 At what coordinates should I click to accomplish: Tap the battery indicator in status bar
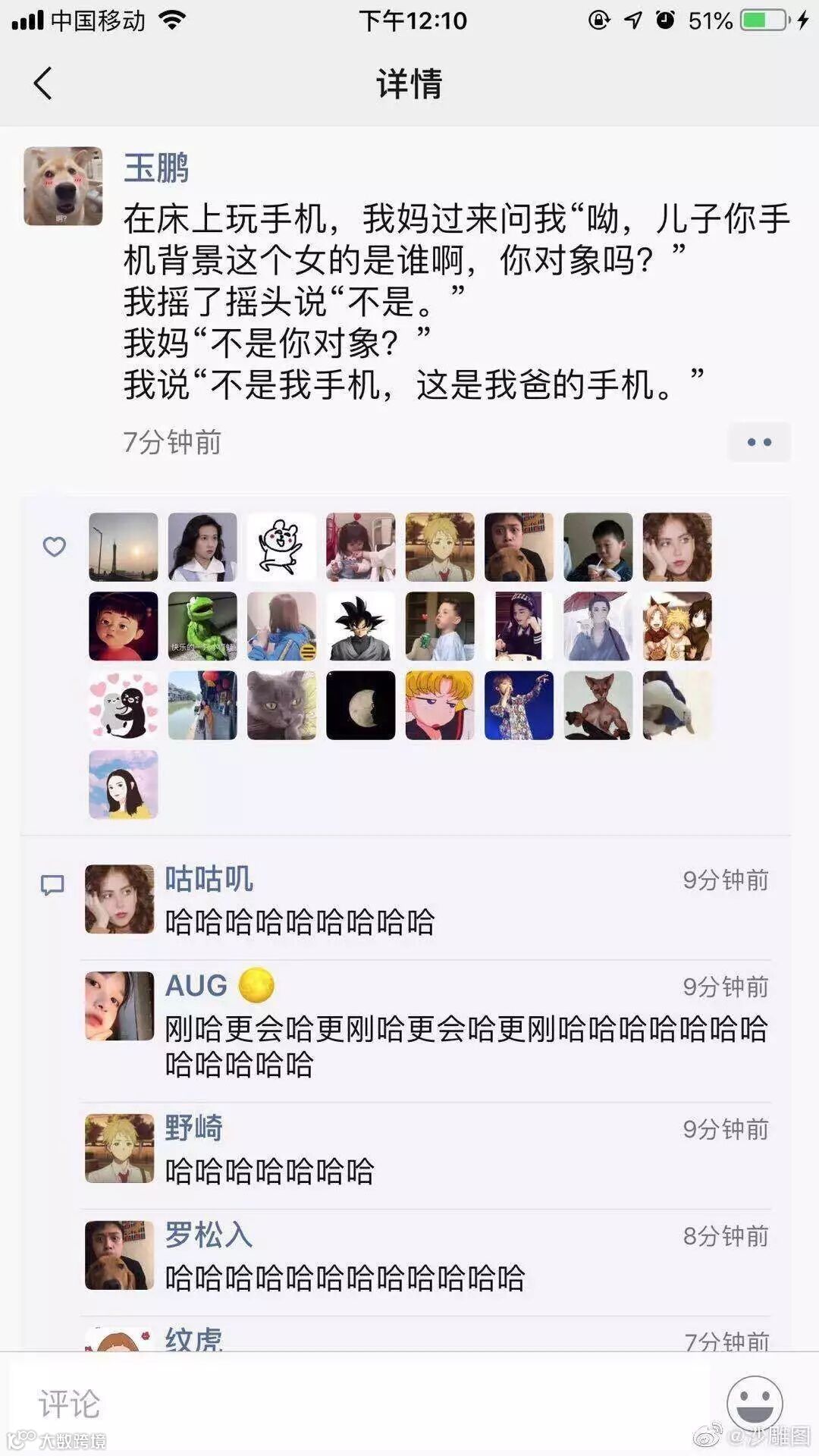click(764, 20)
